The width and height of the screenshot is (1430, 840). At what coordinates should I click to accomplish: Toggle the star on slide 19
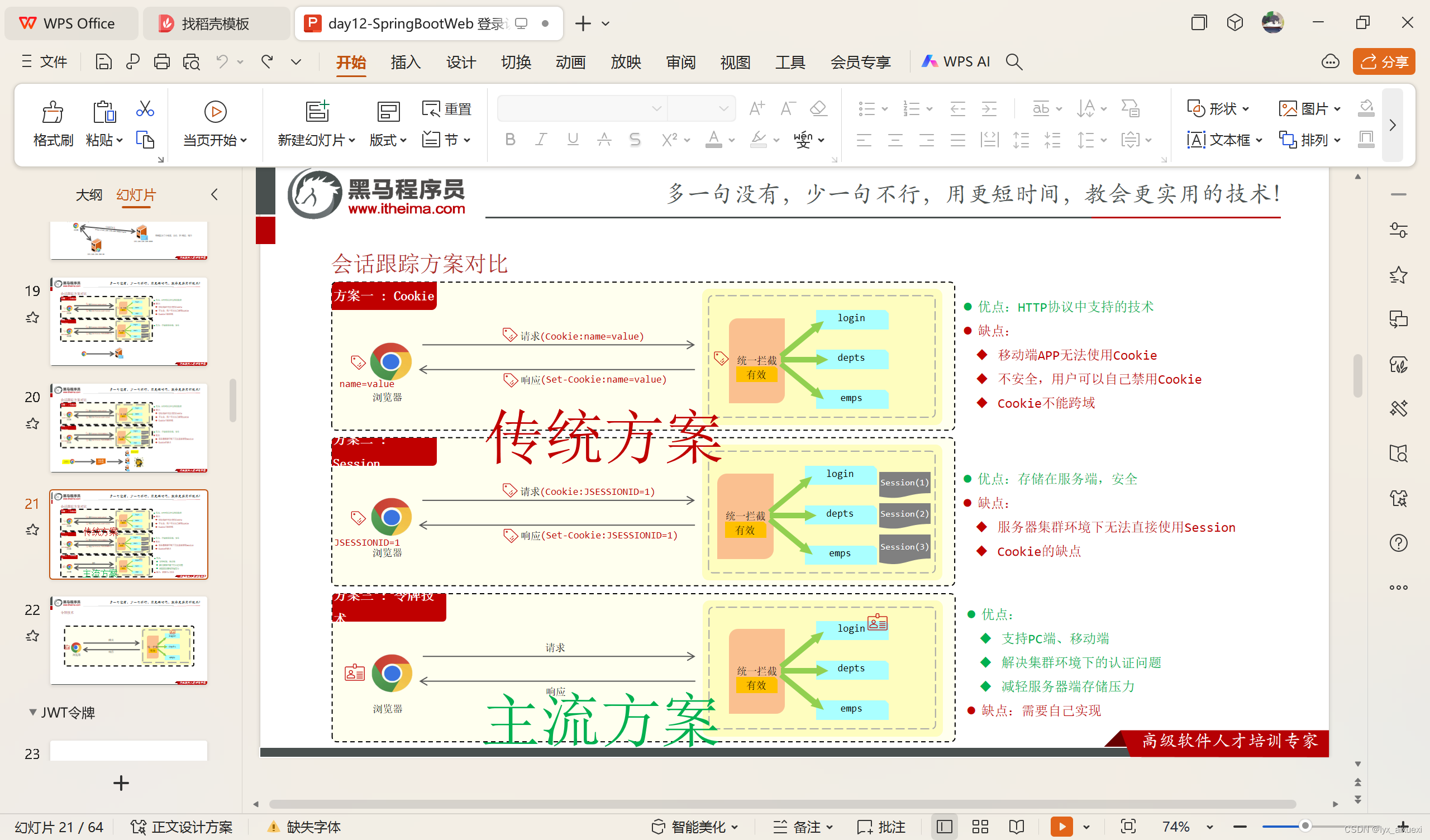[32, 318]
